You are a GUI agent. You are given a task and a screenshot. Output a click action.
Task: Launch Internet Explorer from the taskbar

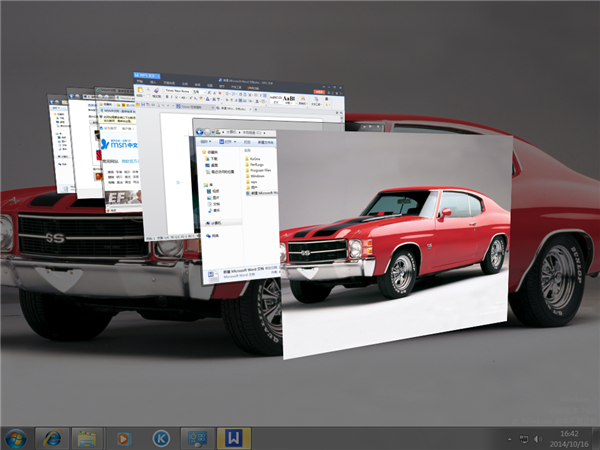point(52,438)
